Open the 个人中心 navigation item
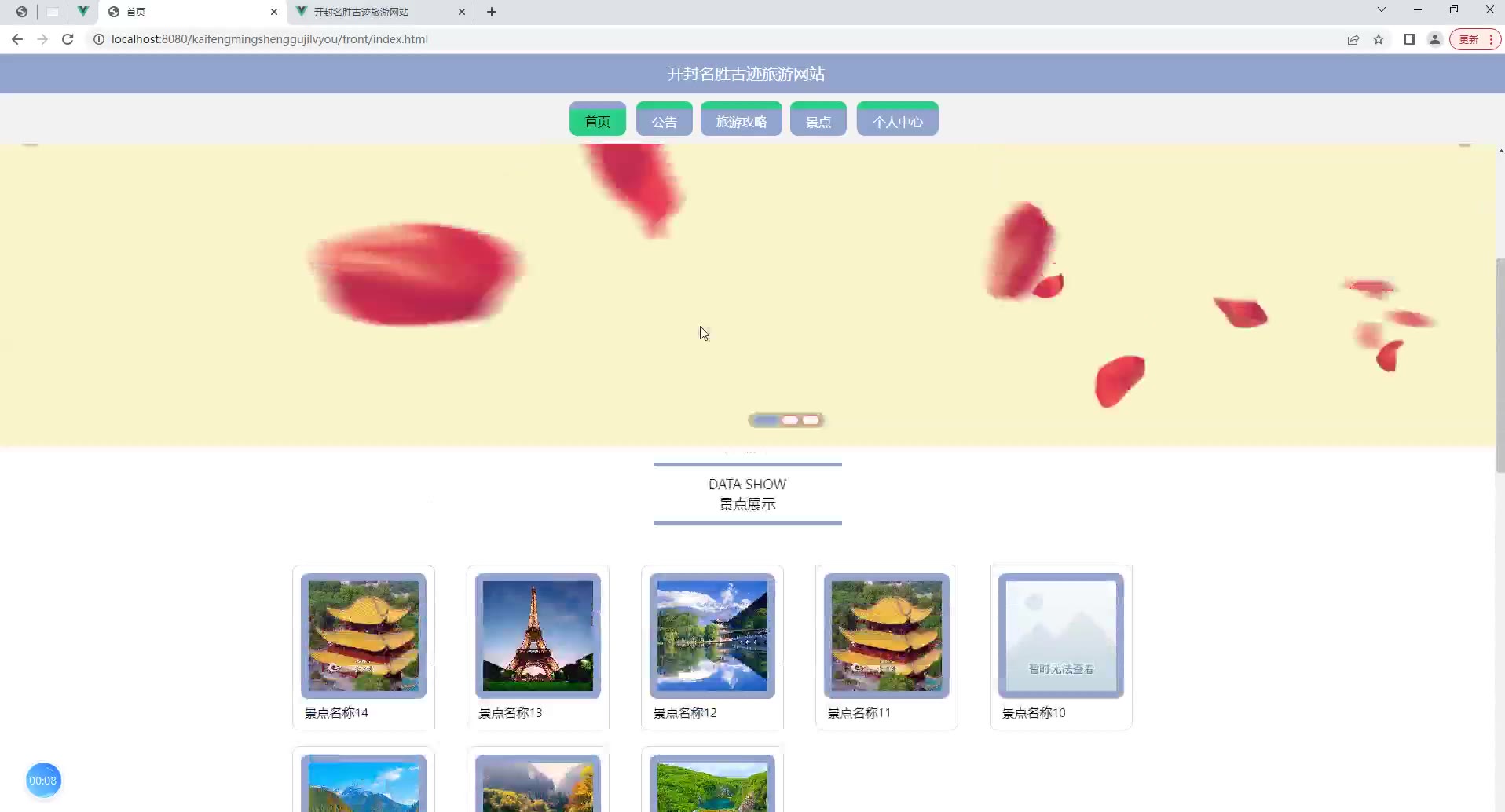Image resolution: width=1505 pixels, height=812 pixels. point(898,119)
